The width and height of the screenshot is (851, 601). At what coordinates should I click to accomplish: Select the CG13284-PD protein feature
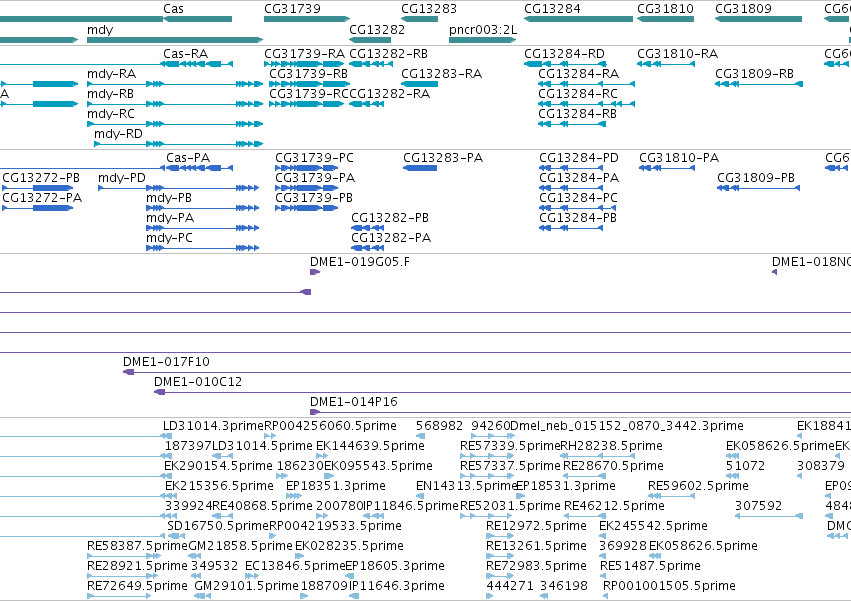point(571,168)
